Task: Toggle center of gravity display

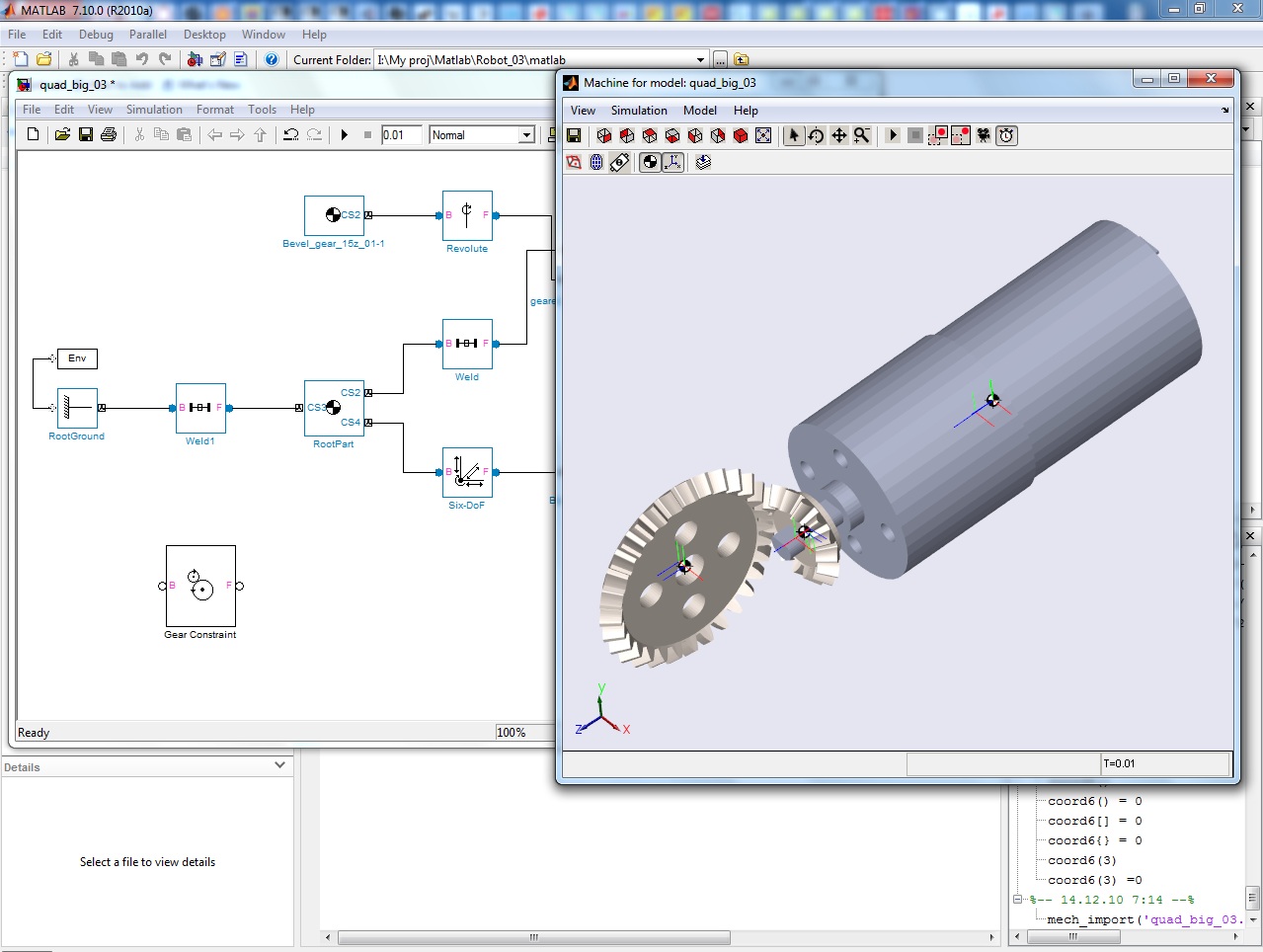Action: (x=650, y=162)
